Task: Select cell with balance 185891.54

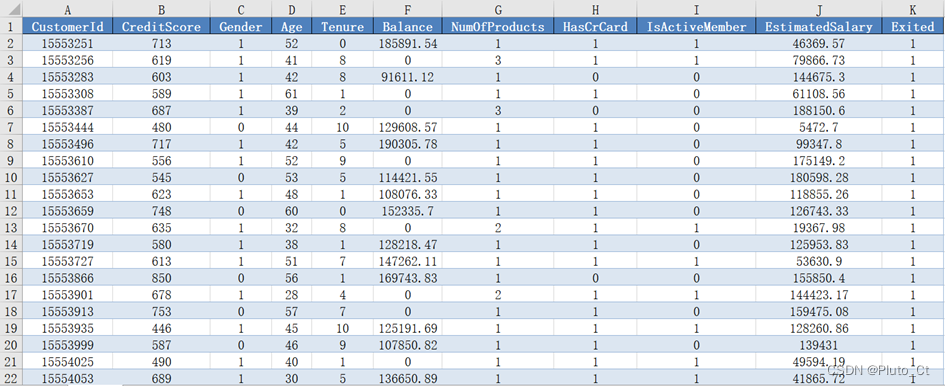Action: pos(407,43)
